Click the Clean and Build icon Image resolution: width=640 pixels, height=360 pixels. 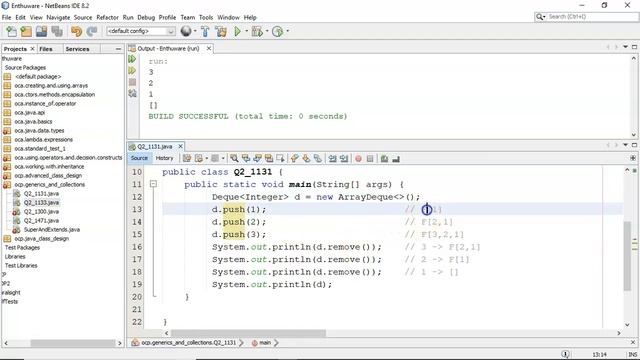pyautogui.click(x=221, y=31)
